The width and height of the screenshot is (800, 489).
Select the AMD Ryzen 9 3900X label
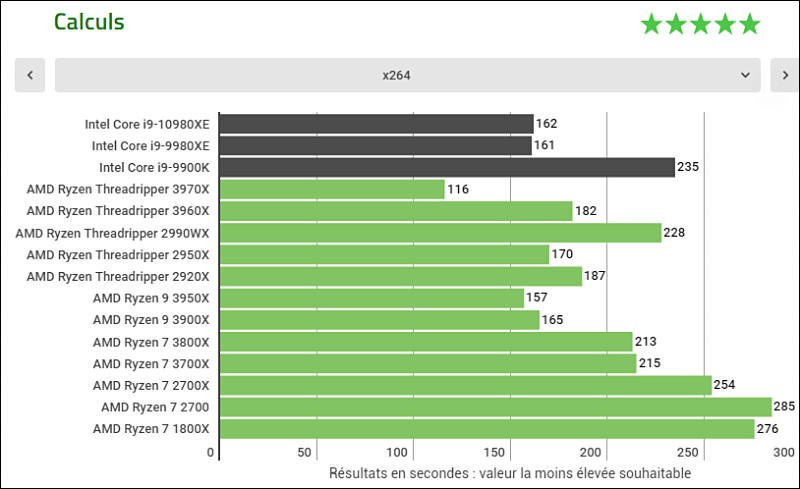(x=151, y=320)
